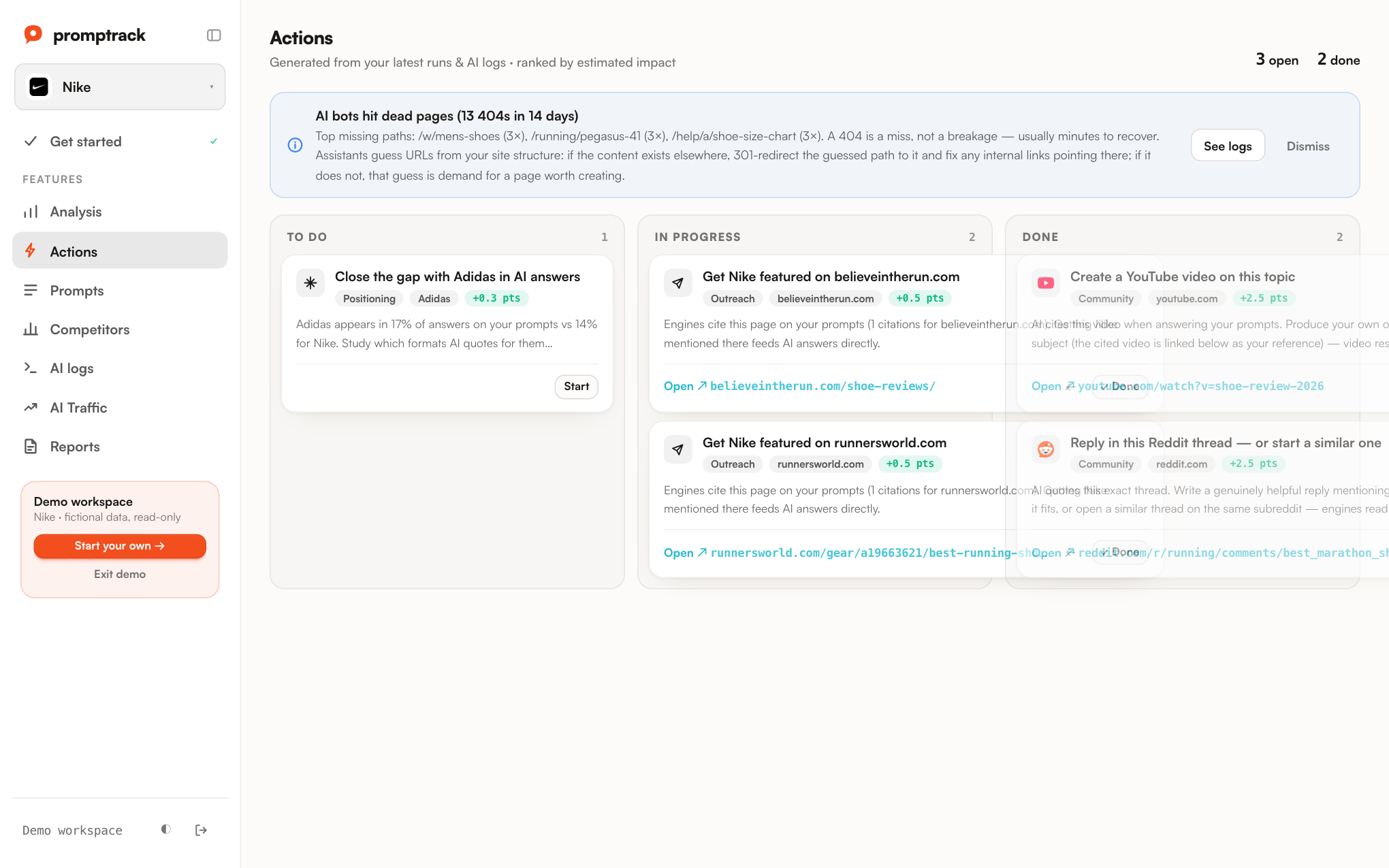Viewport: 1389px width, 868px height.
Task: Click the AI logs terminal icon
Action: (x=31, y=368)
